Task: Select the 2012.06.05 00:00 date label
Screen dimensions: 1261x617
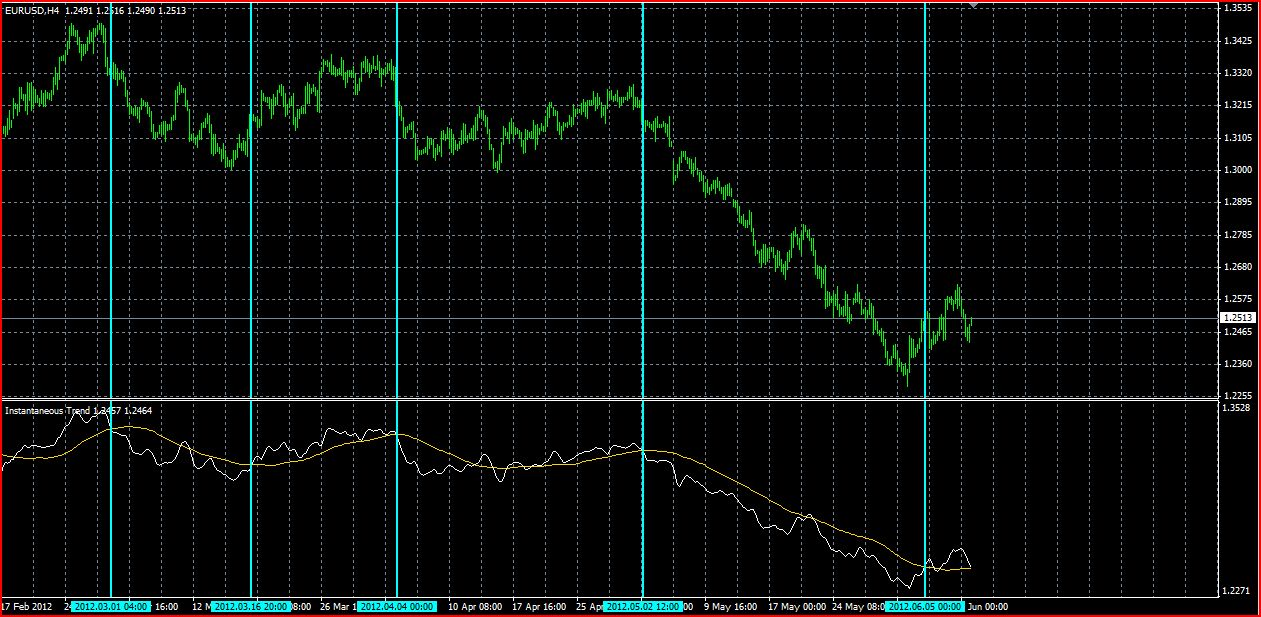Action: point(926,606)
